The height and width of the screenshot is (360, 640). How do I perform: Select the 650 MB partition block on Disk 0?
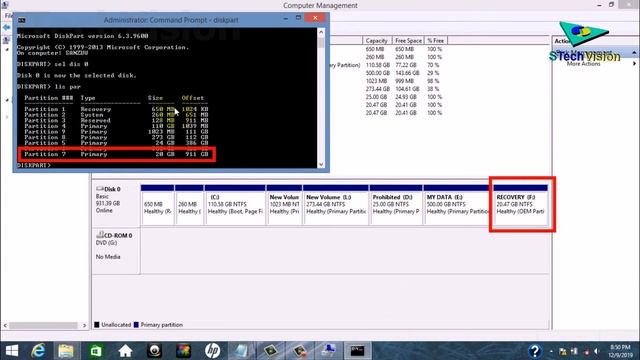(158, 204)
